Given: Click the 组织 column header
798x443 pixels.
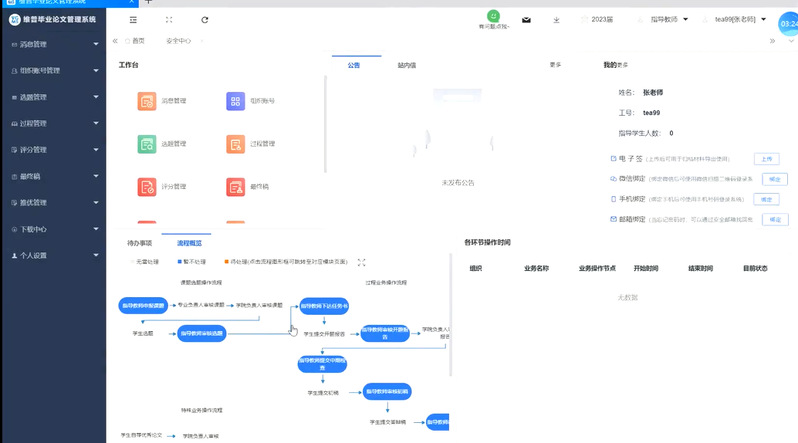Looking at the screenshot, I should click(x=476, y=268).
